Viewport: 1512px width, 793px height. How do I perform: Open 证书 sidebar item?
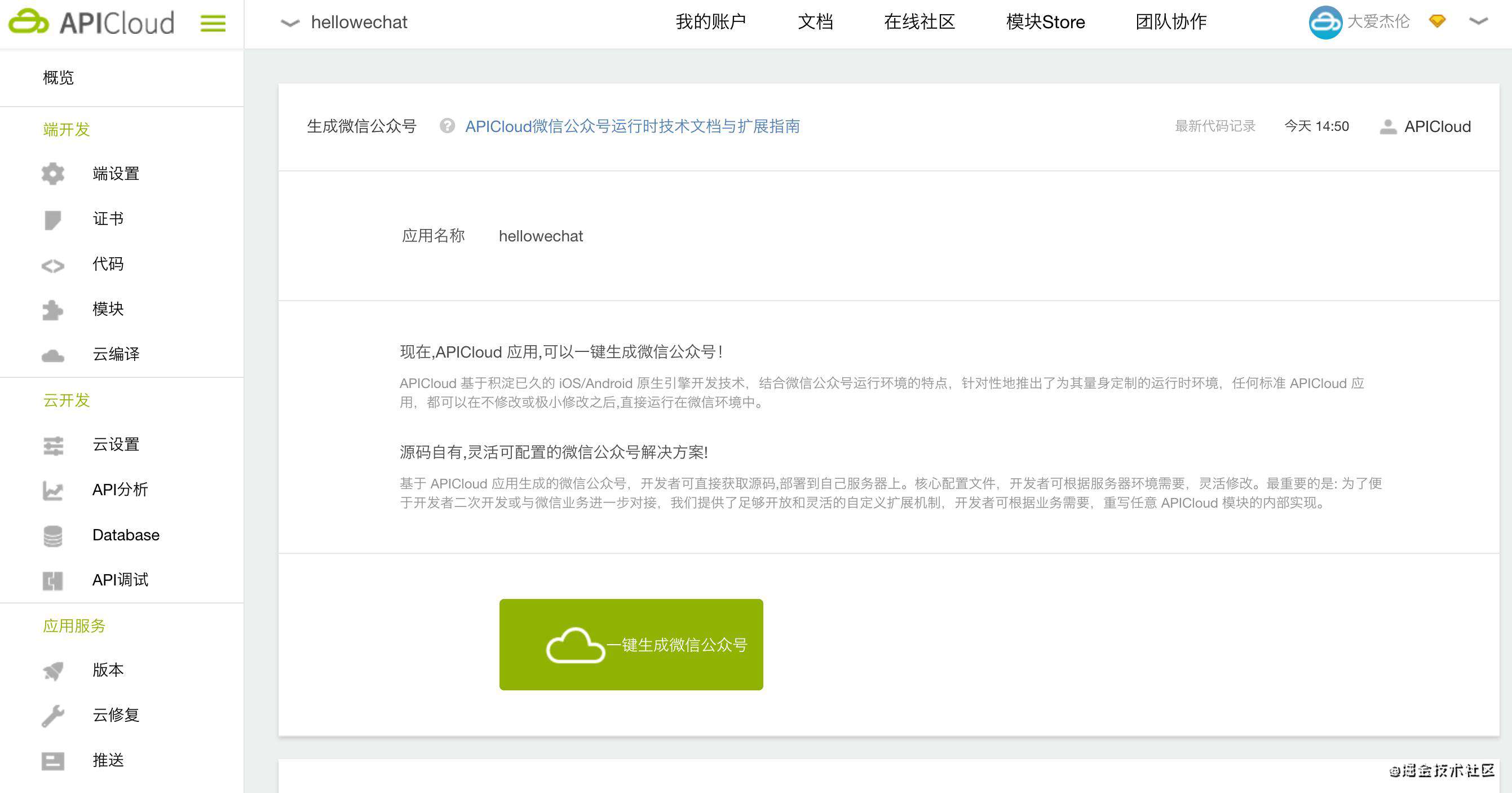(108, 218)
